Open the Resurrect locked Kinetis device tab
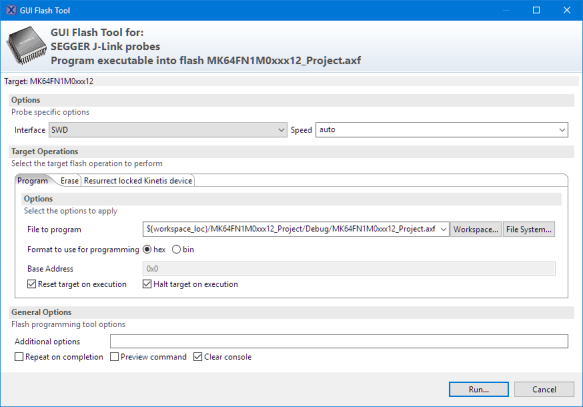Image resolution: width=583 pixels, height=407 pixels. (138, 181)
